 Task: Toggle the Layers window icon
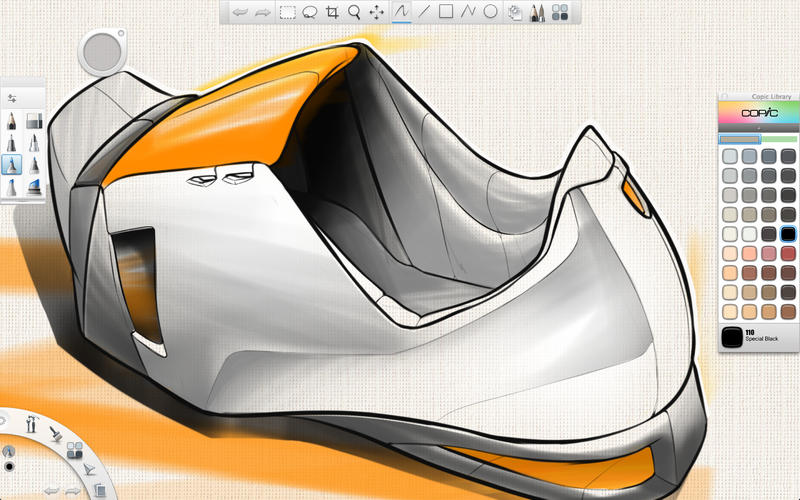516,12
